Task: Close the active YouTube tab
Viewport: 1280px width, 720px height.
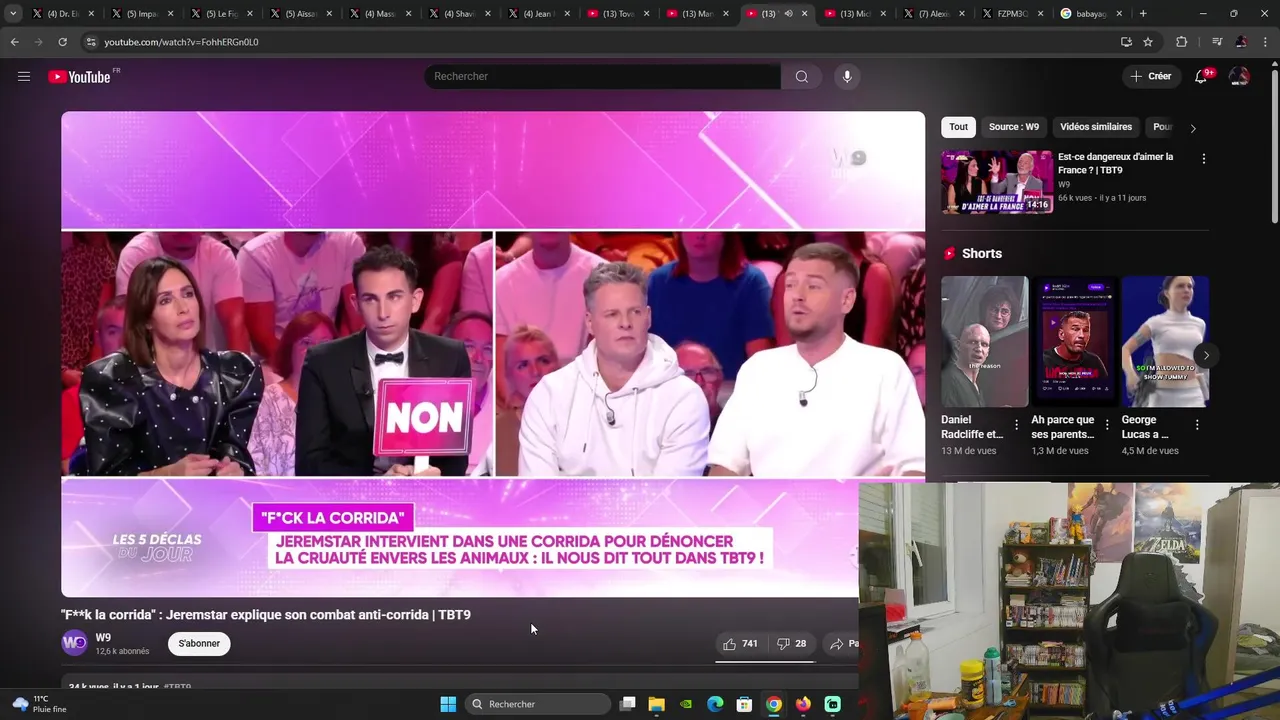Action: tap(805, 14)
